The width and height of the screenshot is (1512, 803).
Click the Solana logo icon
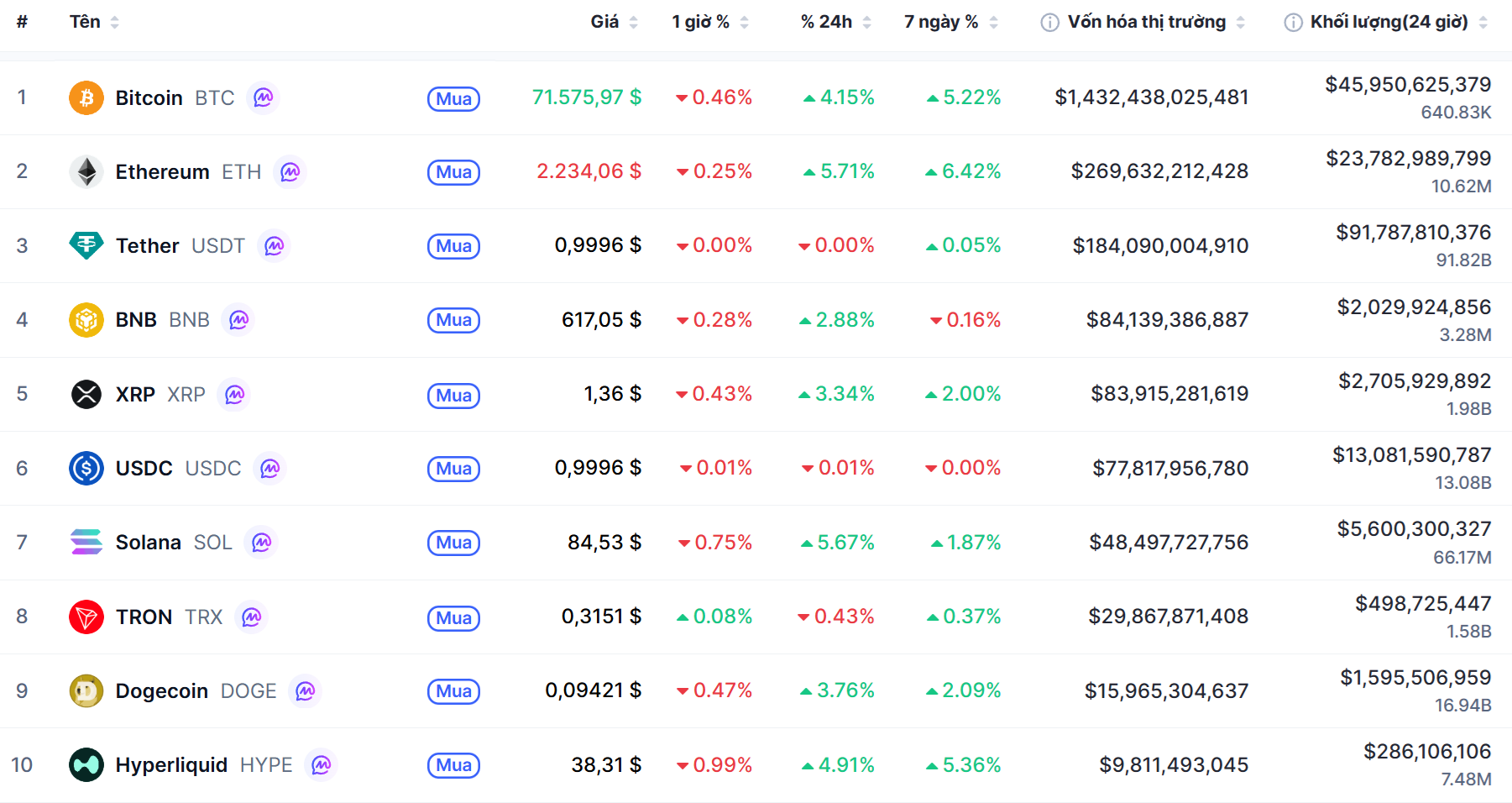[86, 543]
